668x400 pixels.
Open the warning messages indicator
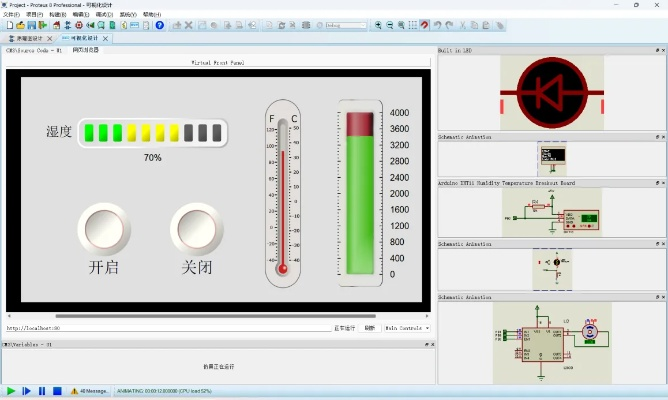(91, 391)
